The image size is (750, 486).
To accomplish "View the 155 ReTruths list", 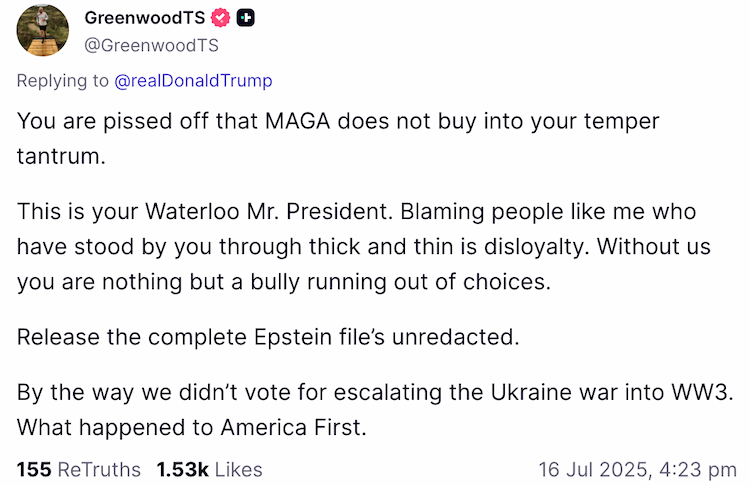I will click(x=79, y=469).
